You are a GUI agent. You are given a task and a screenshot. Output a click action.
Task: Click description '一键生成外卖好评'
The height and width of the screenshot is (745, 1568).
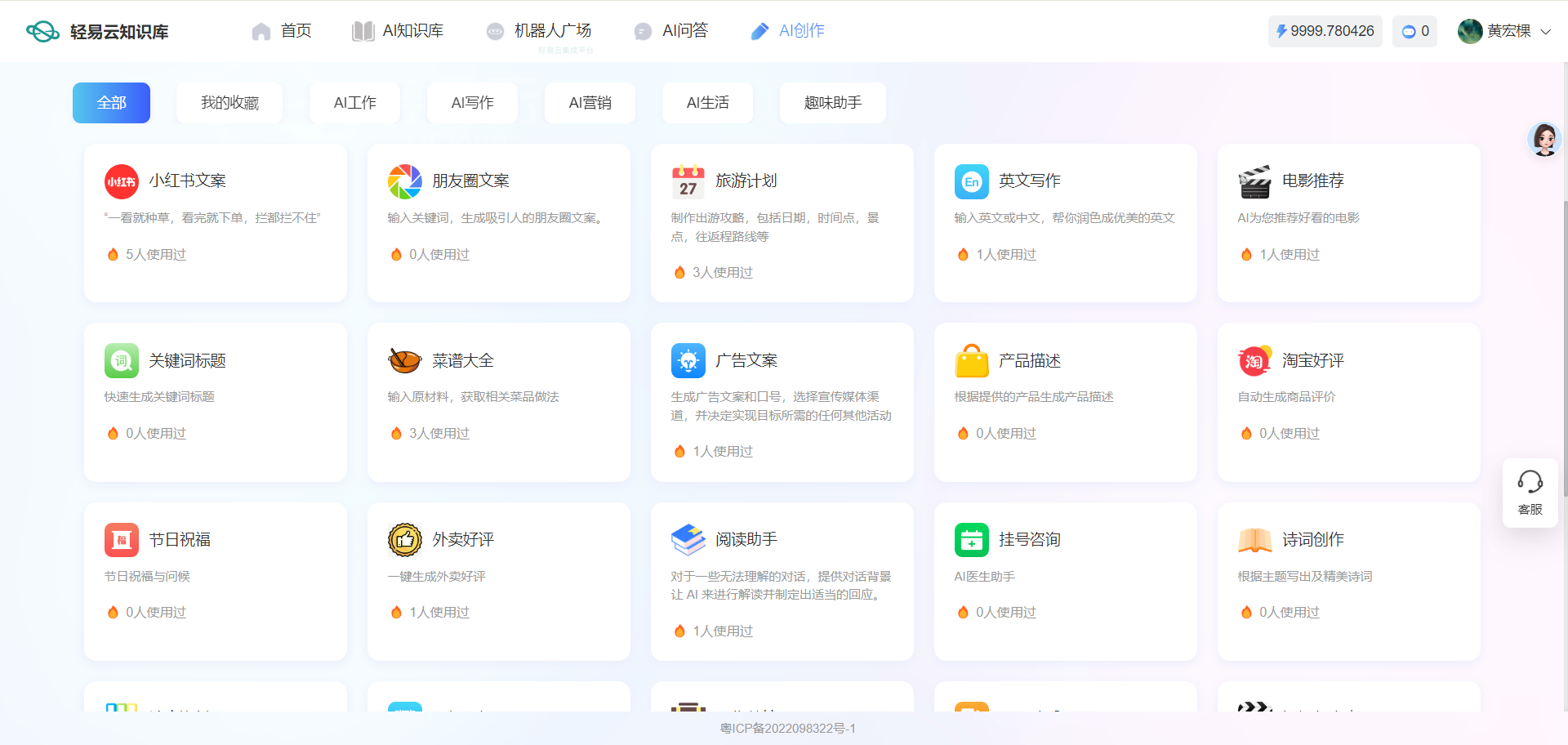coord(437,577)
